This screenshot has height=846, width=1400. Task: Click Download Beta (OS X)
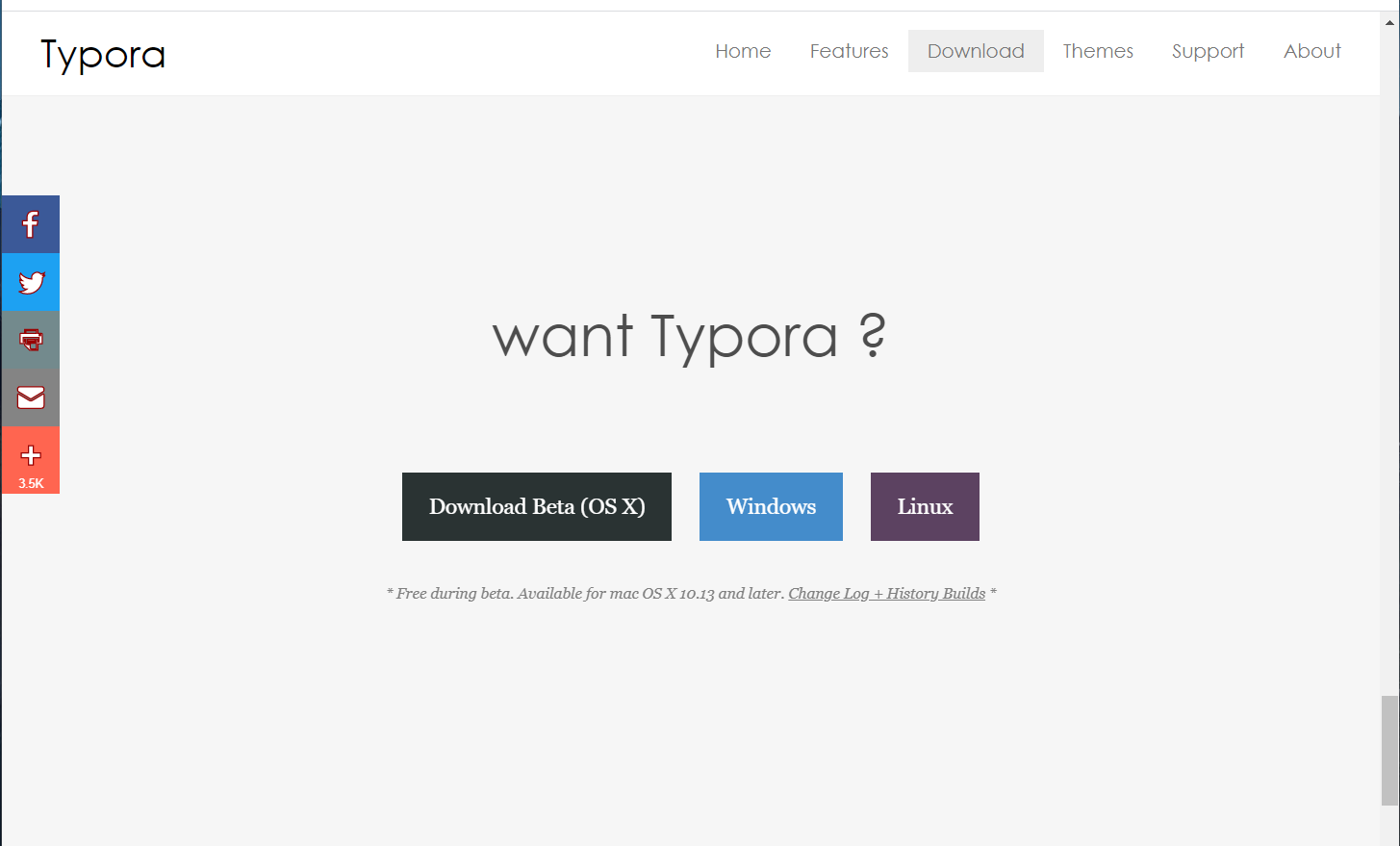536,506
